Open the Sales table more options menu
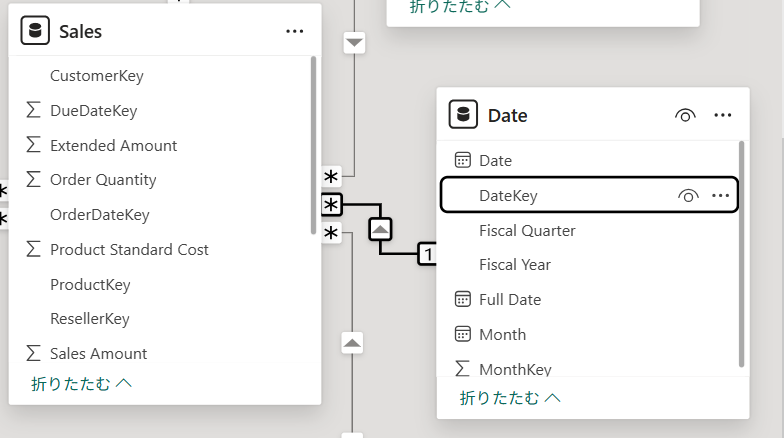Viewport: 784px width, 438px height. pos(294,31)
